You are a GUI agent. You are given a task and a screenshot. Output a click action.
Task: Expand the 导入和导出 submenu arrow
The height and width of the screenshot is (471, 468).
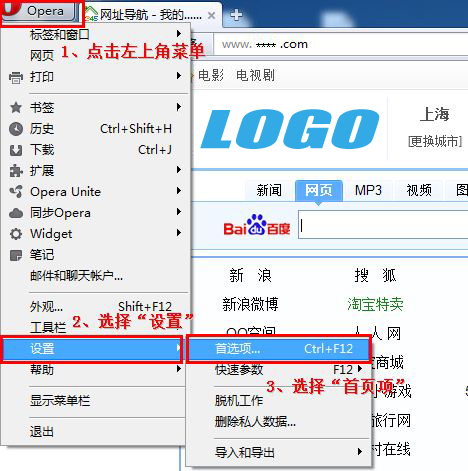(360, 452)
